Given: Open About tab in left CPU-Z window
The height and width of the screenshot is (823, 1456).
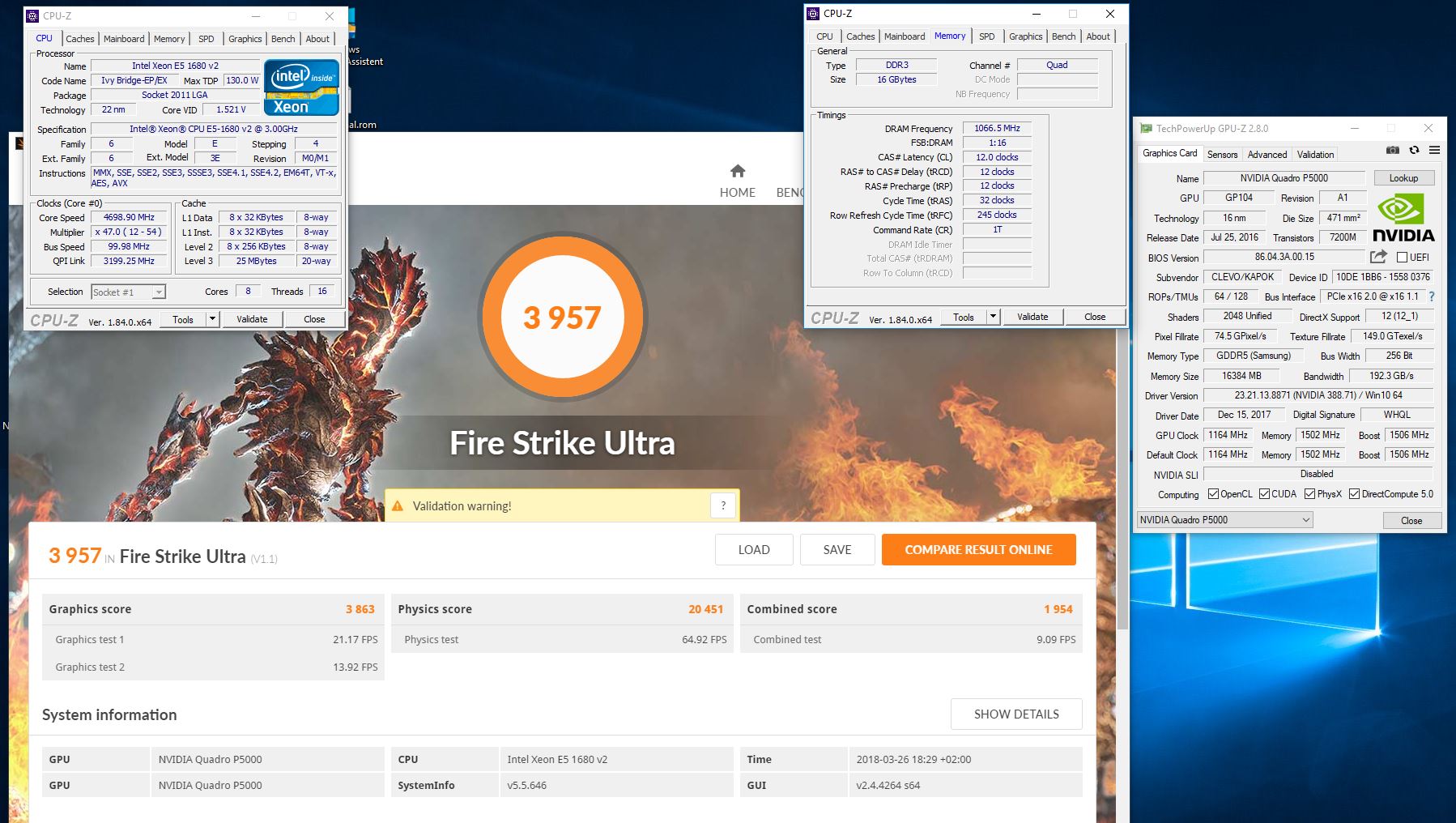Looking at the screenshot, I should [x=317, y=39].
